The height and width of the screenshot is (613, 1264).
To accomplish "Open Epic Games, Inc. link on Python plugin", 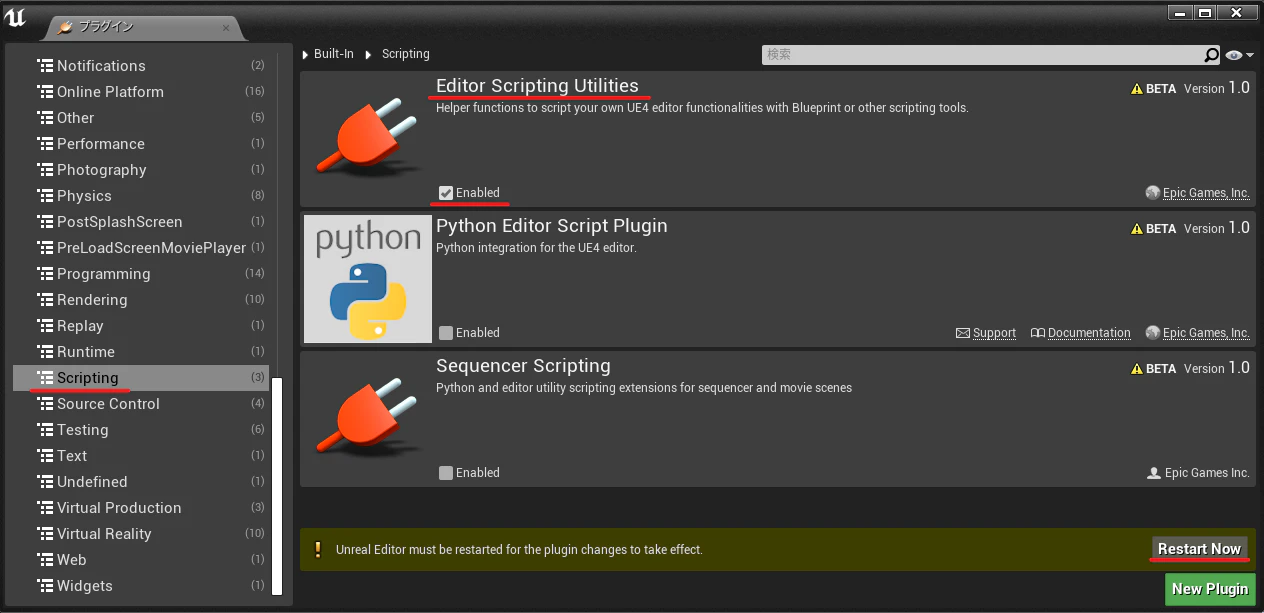I will click(1206, 333).
